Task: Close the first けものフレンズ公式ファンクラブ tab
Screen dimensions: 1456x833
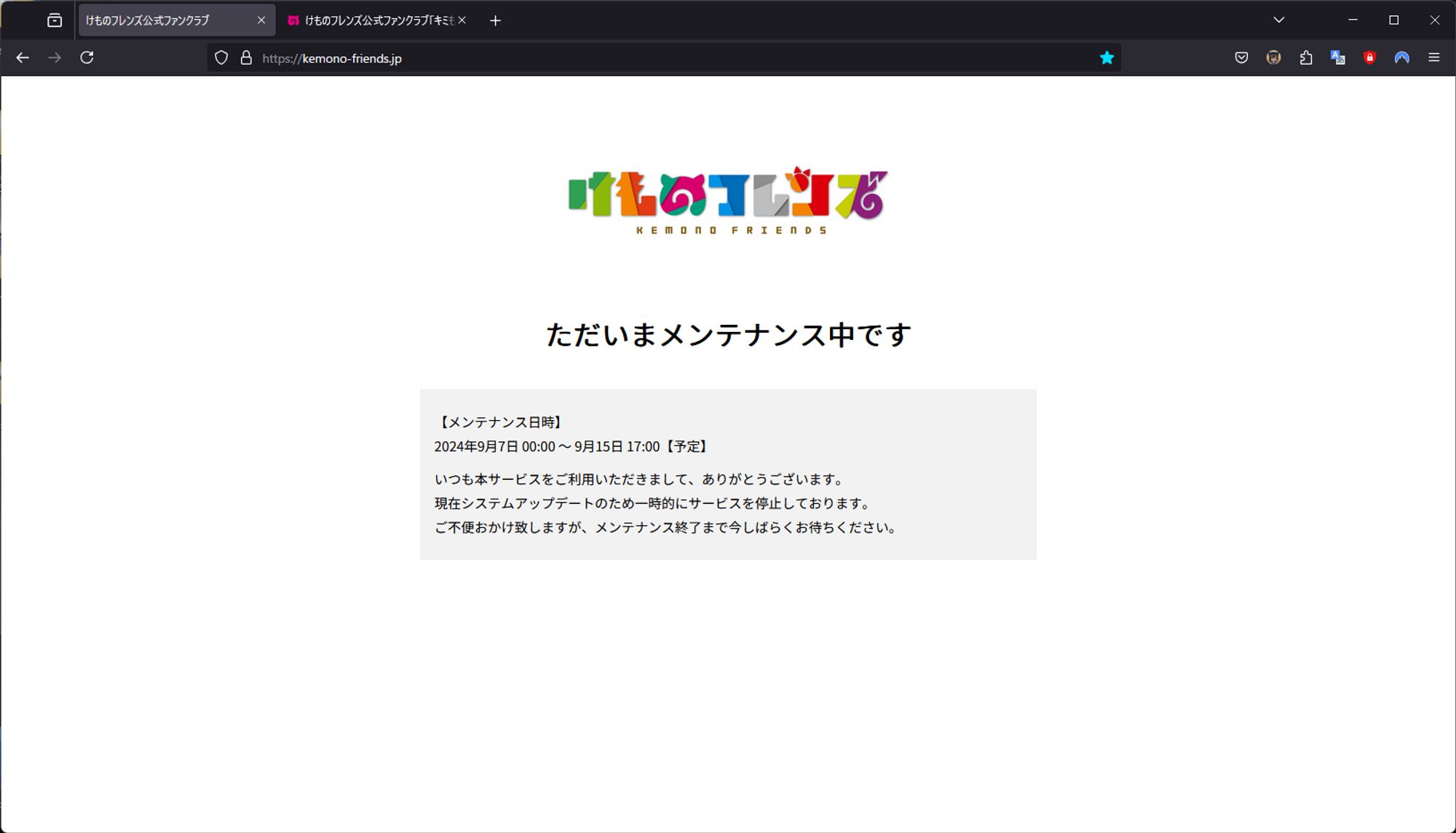Action: pos(261,20)
